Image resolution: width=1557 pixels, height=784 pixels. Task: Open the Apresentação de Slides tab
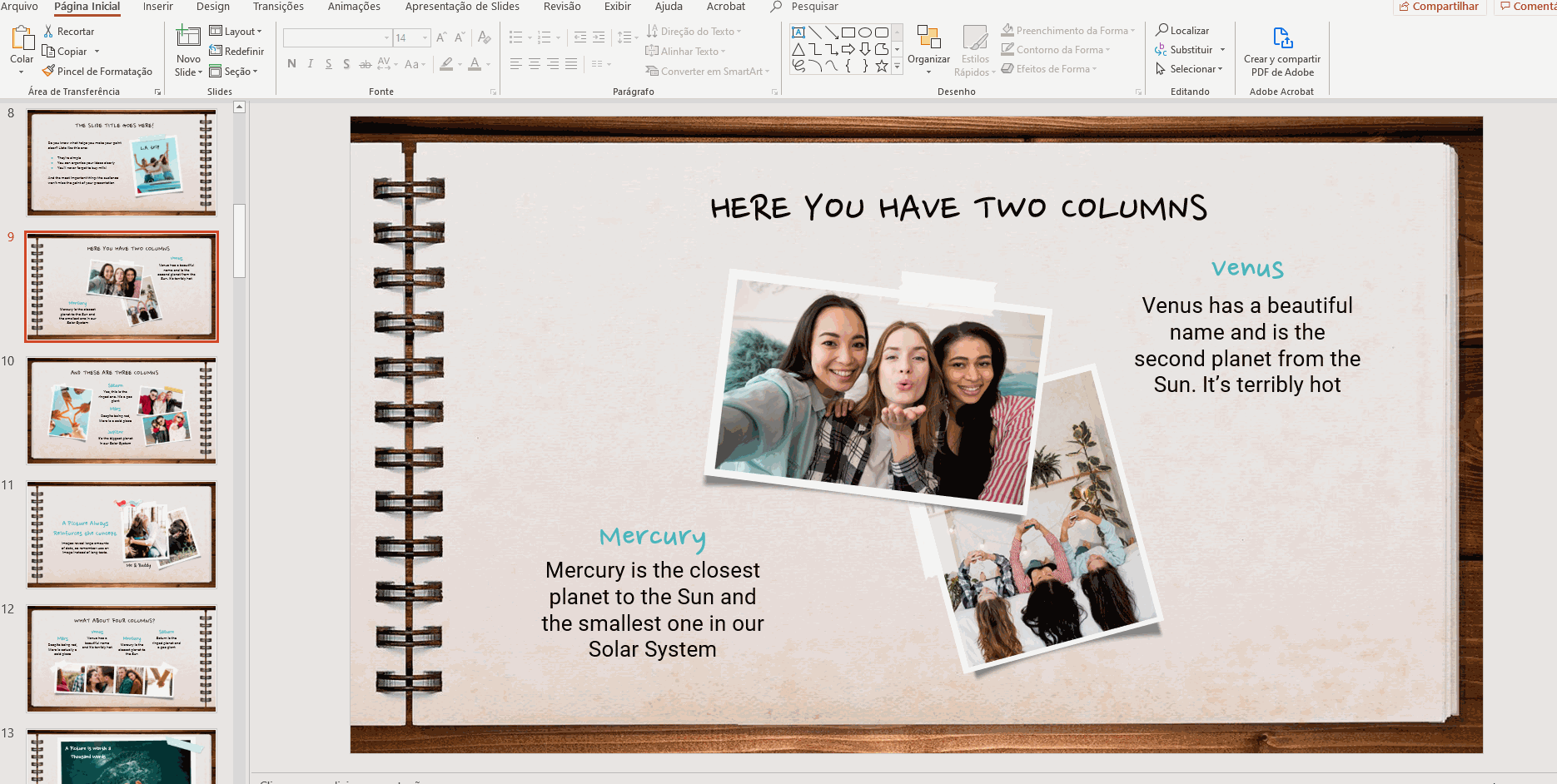click(x=462, y=7)
